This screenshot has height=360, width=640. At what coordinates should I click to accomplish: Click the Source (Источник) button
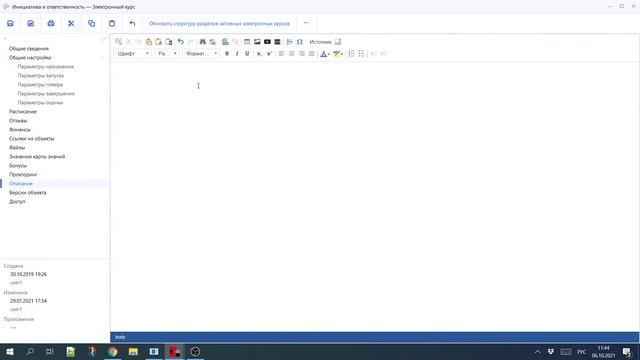[320, 42]
